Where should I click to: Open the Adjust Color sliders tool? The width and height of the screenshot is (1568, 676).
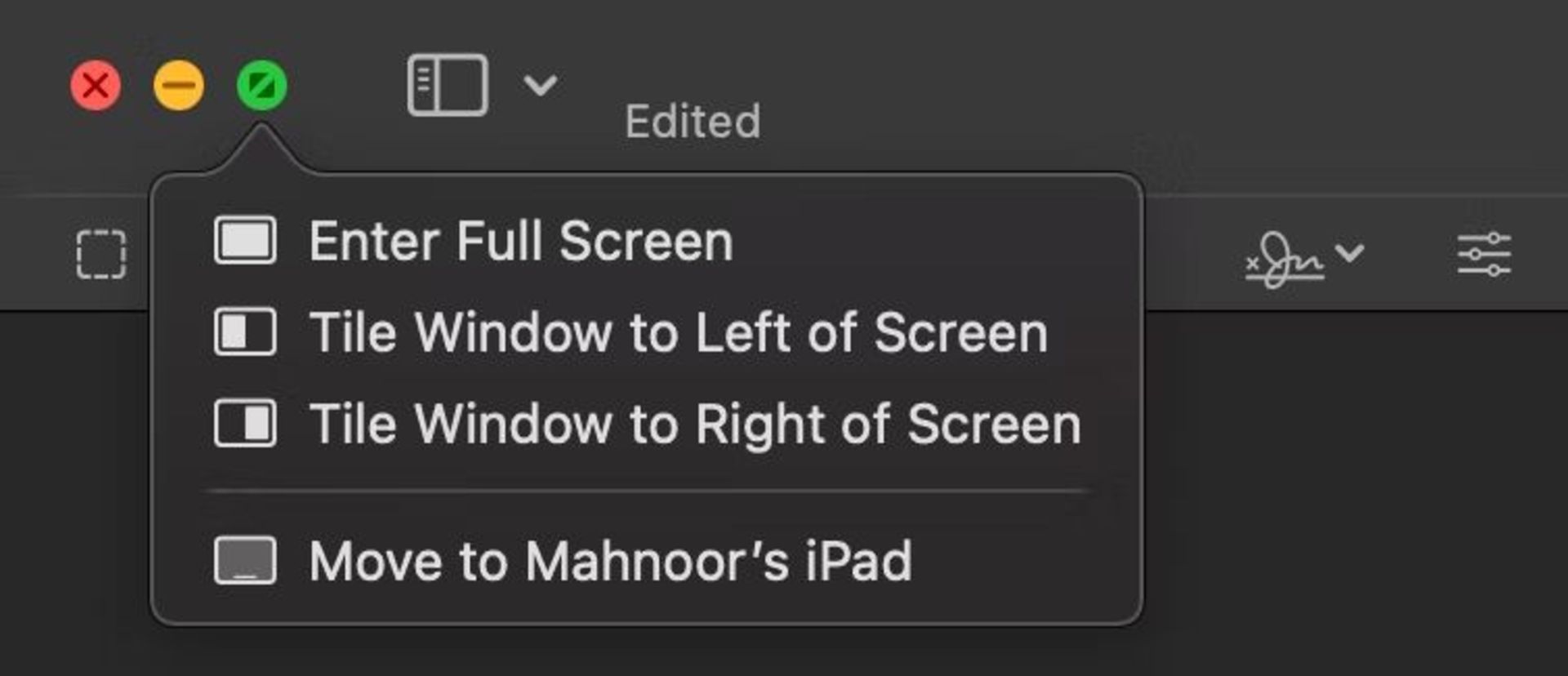point(1484,254)
